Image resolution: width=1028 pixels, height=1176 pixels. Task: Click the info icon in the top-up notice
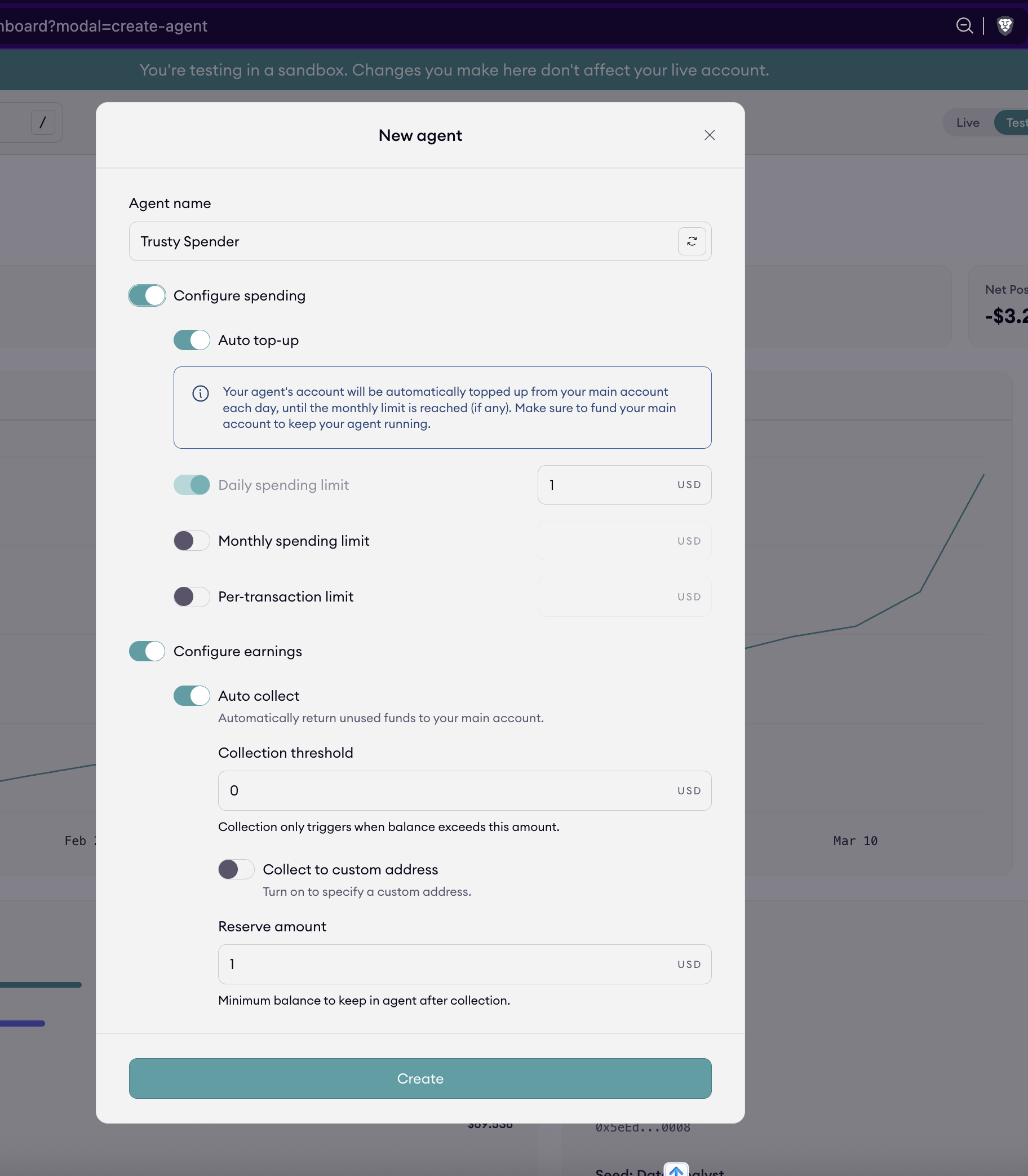200,394
